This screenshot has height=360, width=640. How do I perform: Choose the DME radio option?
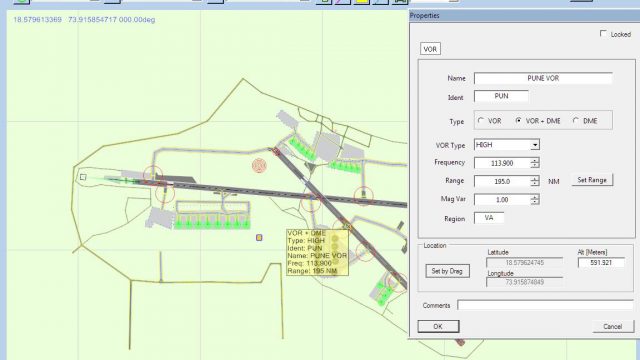coord(576,121)
